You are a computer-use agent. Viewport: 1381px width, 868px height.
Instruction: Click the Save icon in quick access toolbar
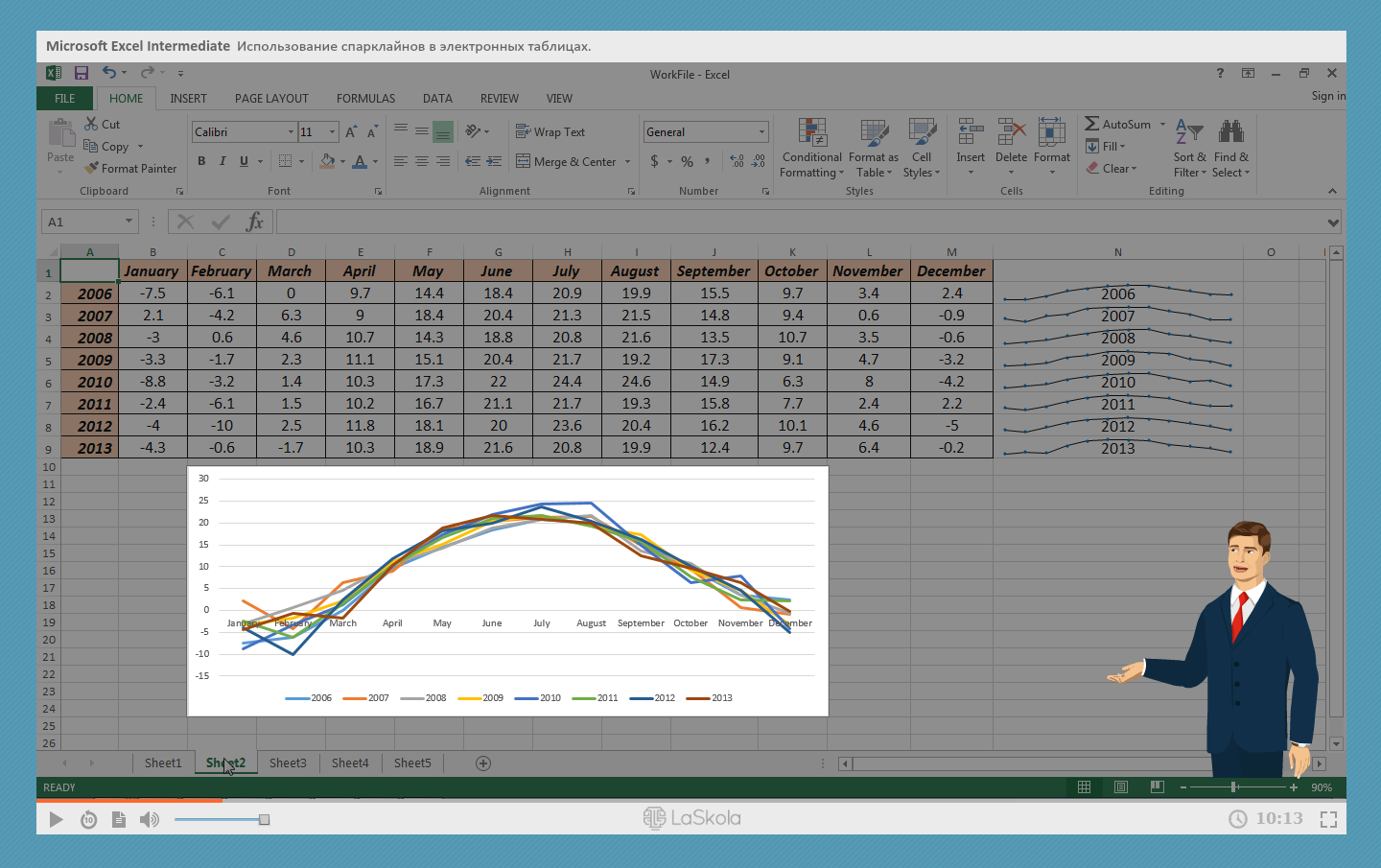pos(82,73)
